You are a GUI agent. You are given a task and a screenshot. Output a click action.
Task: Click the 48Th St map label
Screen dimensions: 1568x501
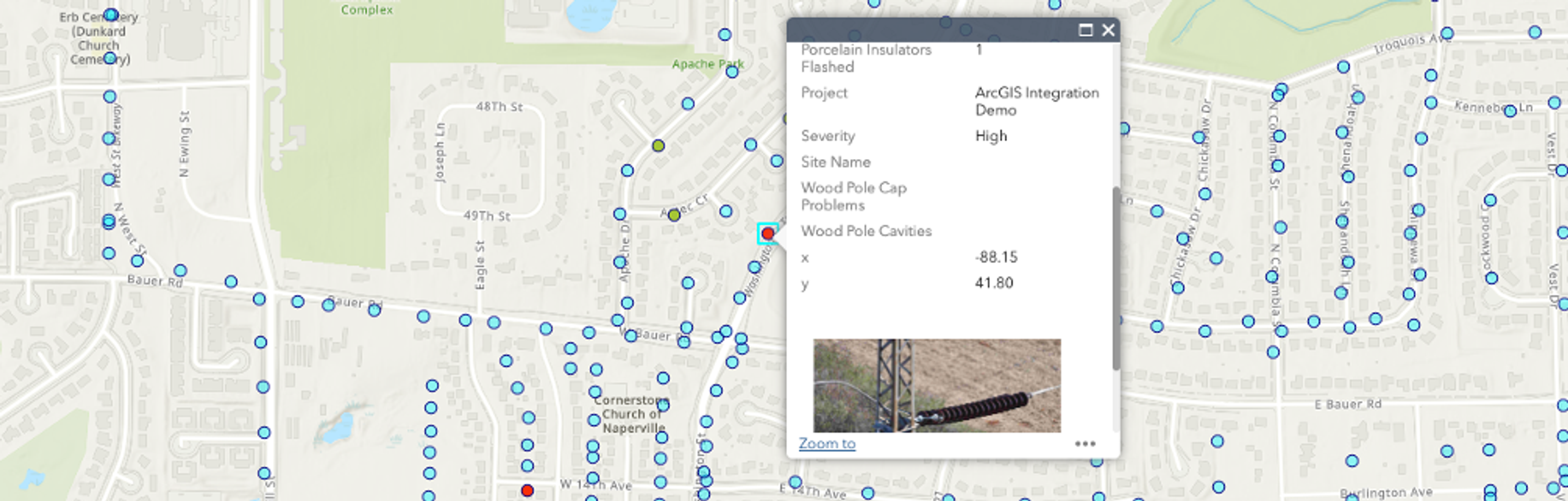pos(499,107)
